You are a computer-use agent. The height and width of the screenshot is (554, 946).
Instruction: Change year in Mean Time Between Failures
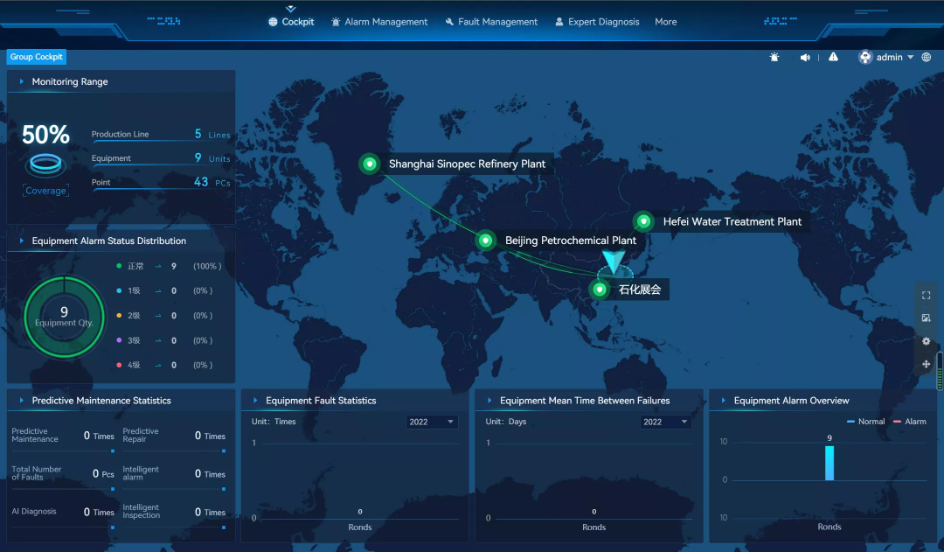click(x=666, y=422)
